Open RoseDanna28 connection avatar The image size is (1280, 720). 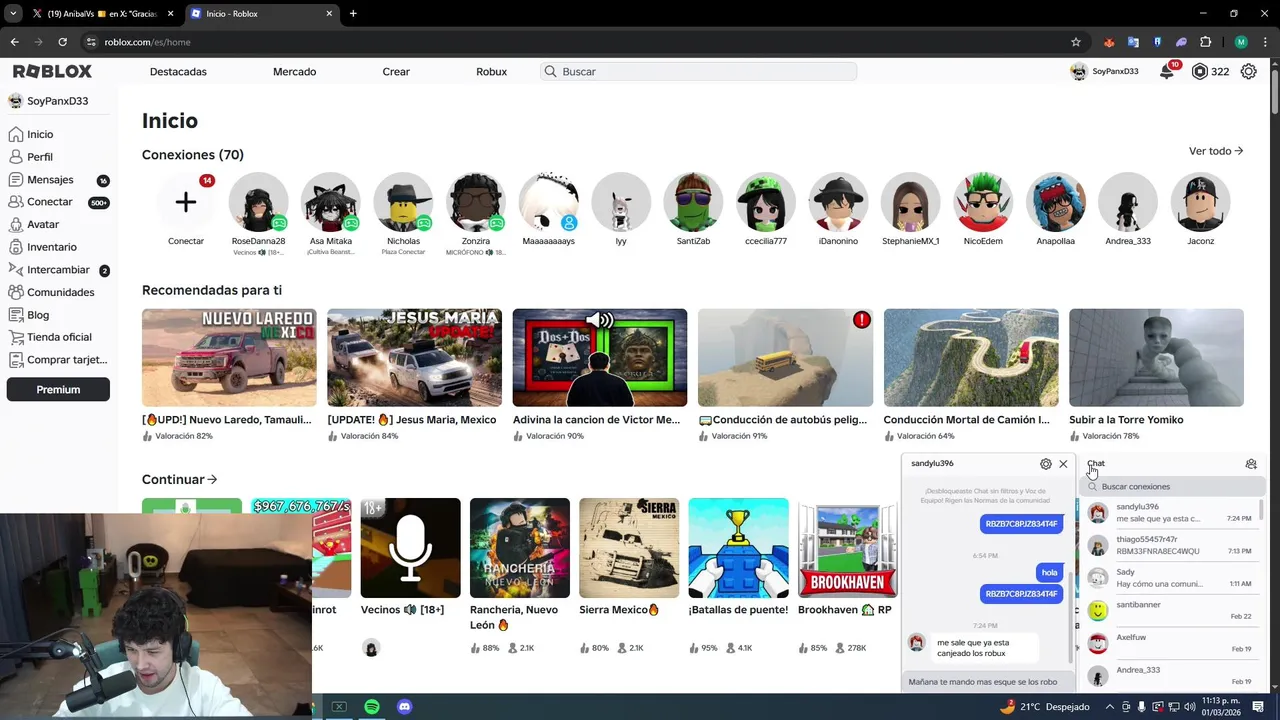tap(258, 202)
